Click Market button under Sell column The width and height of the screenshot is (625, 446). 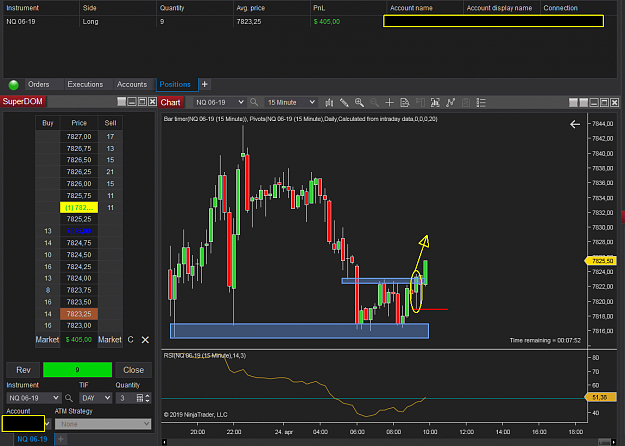110,340
